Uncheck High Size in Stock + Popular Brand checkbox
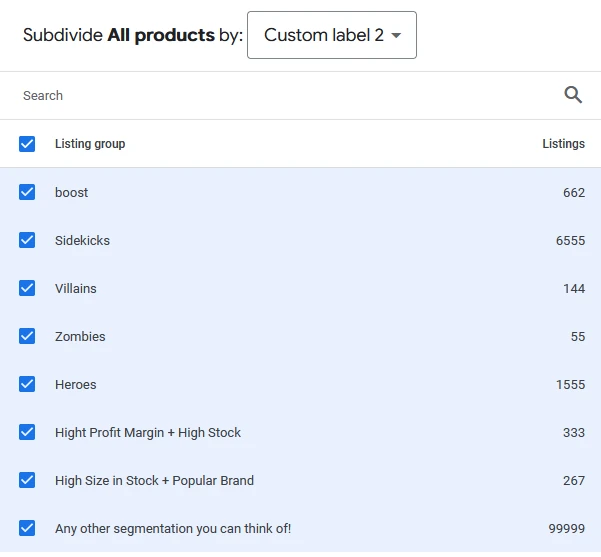The image size is (601, 557). click(x=27, y=480)
